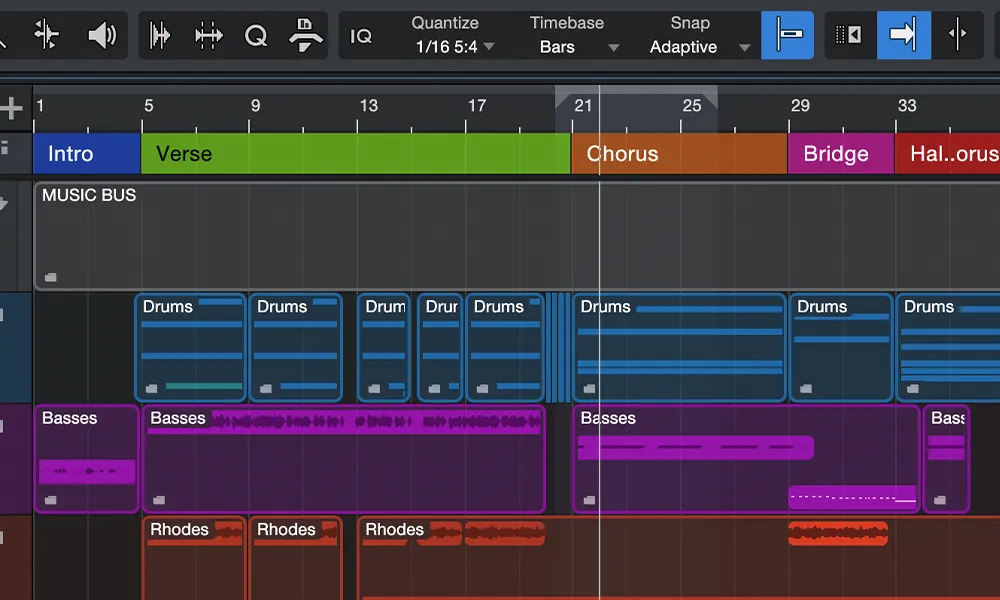Disable the blue Autoscroll arrow button
This screenshot has height=600, width=1000.
point(903,35)
